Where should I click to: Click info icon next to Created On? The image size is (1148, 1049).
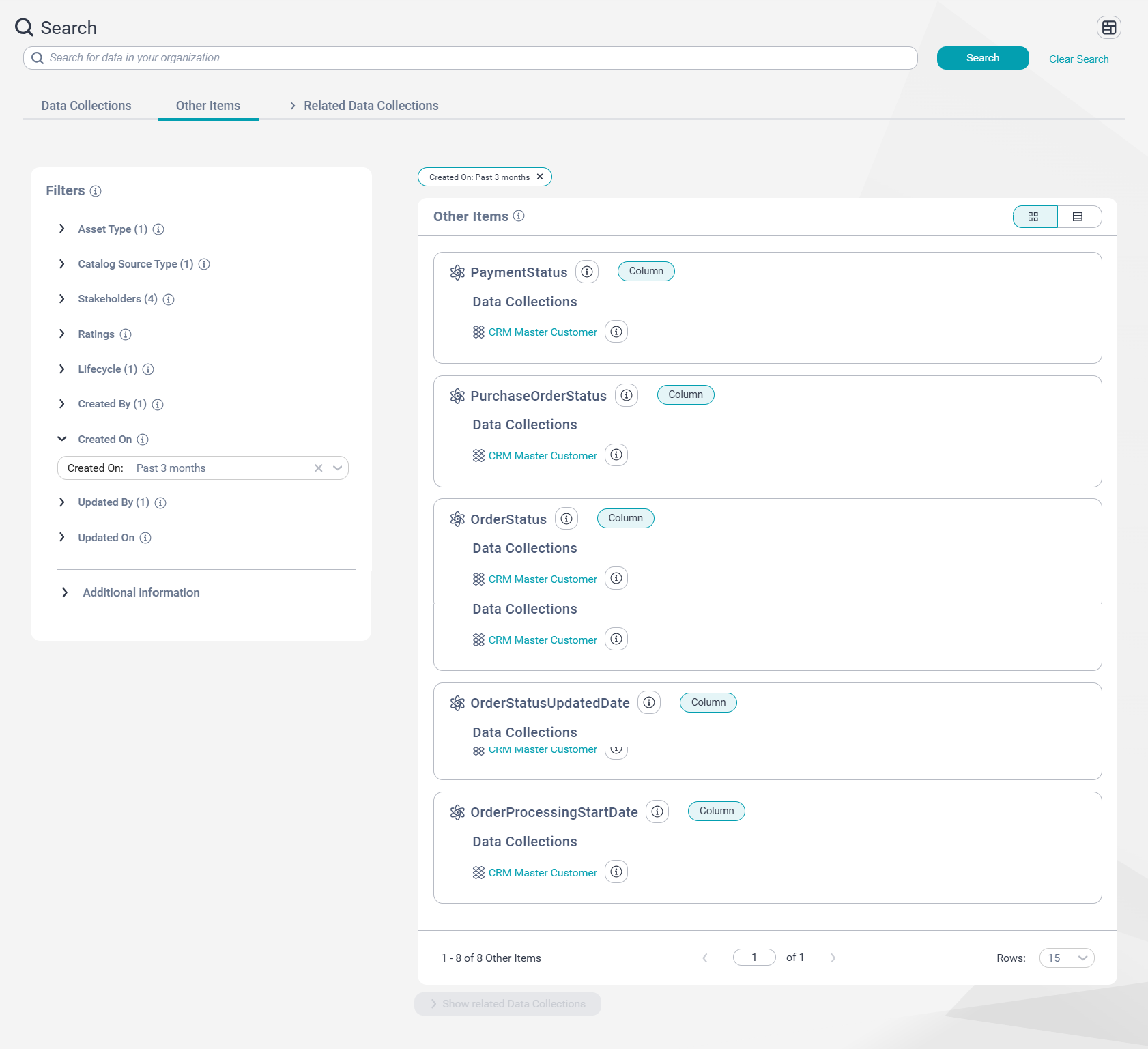(143, 440)
